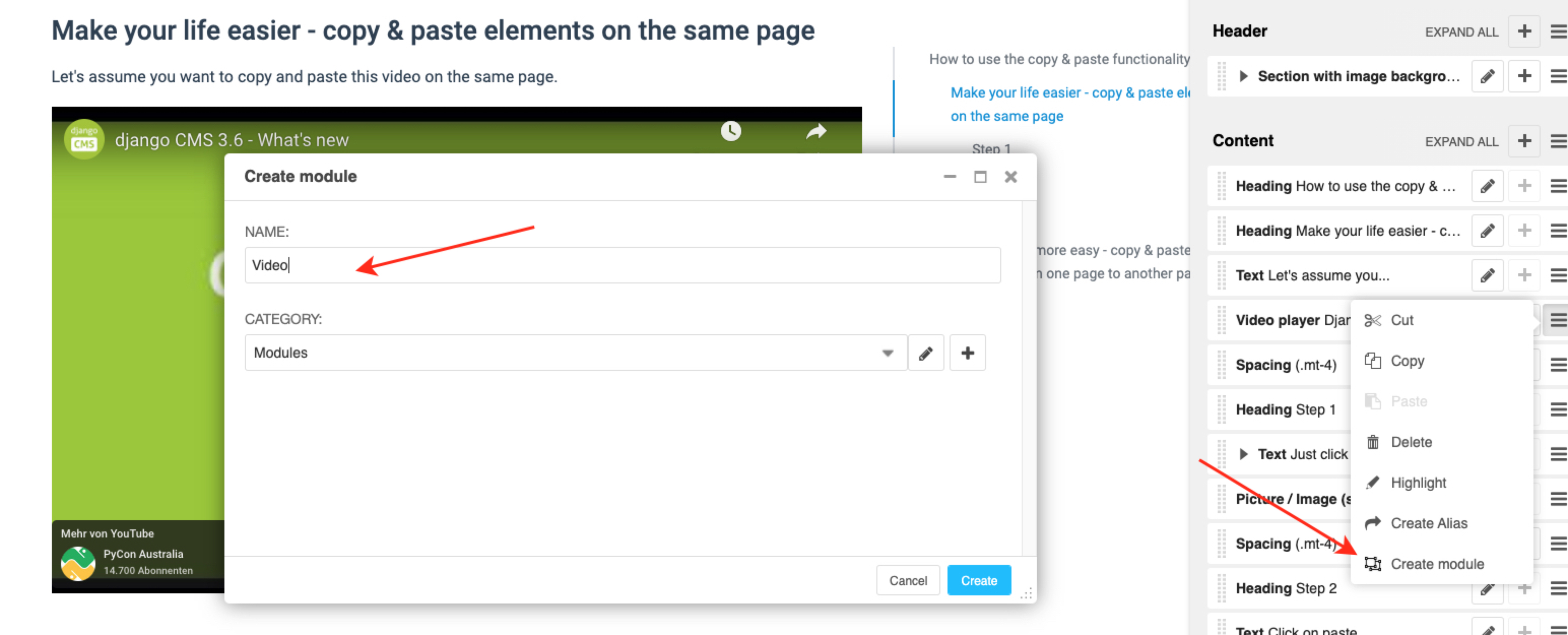Open hamburger menu for Spacing (.mt-4) row
The height and width of the screenshot is (635, 1568).
(x=1558, y=365)
